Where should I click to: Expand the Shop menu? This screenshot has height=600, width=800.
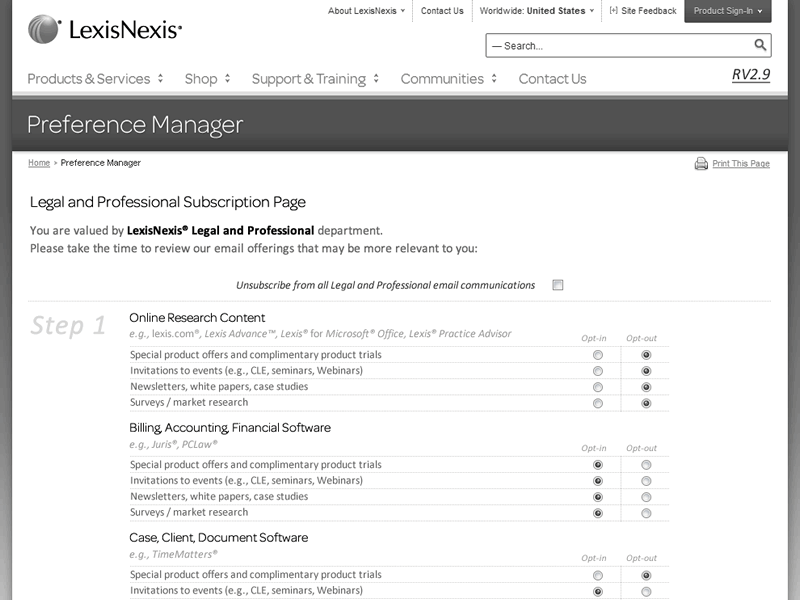pyautogui.click(x=208, y=79)
